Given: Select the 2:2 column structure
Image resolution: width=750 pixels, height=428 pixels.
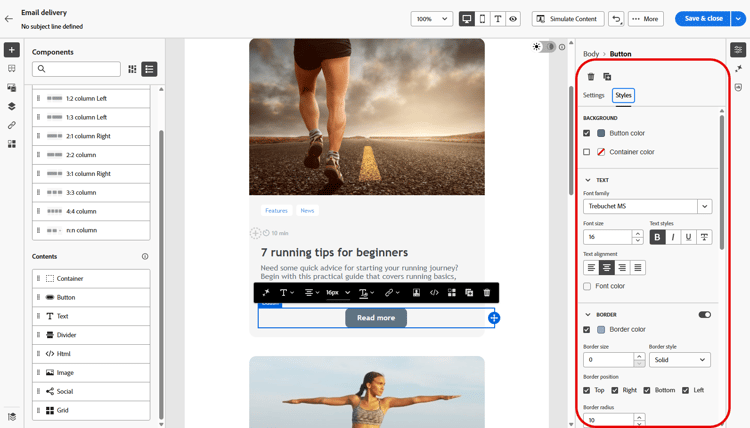Looking at the screenshot, I should click(x=91, y=155).
